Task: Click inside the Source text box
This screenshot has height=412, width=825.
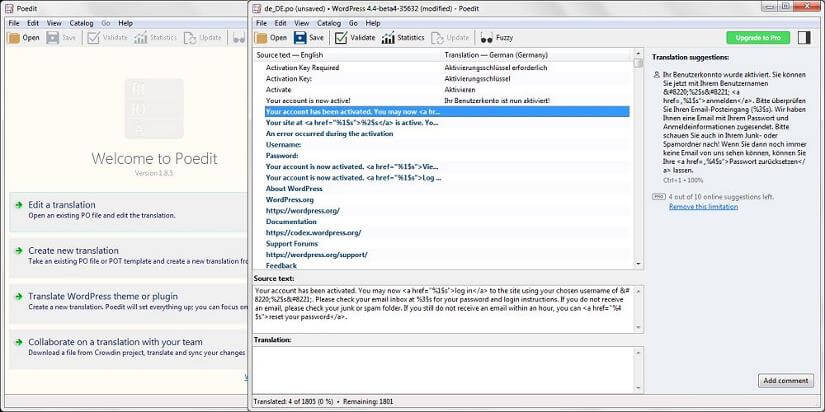Action: click(444, 309)
